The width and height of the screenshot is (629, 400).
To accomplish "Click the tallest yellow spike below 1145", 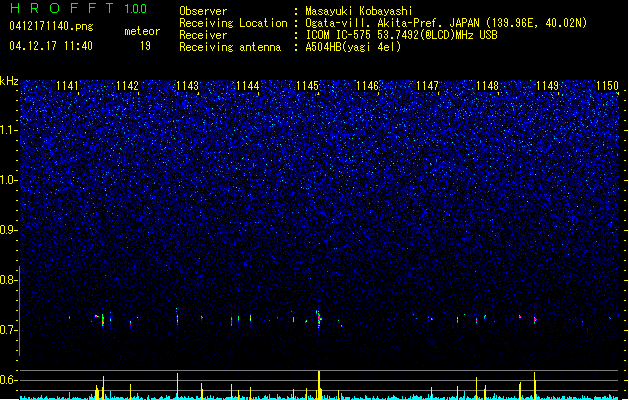I will click(319, 385).
